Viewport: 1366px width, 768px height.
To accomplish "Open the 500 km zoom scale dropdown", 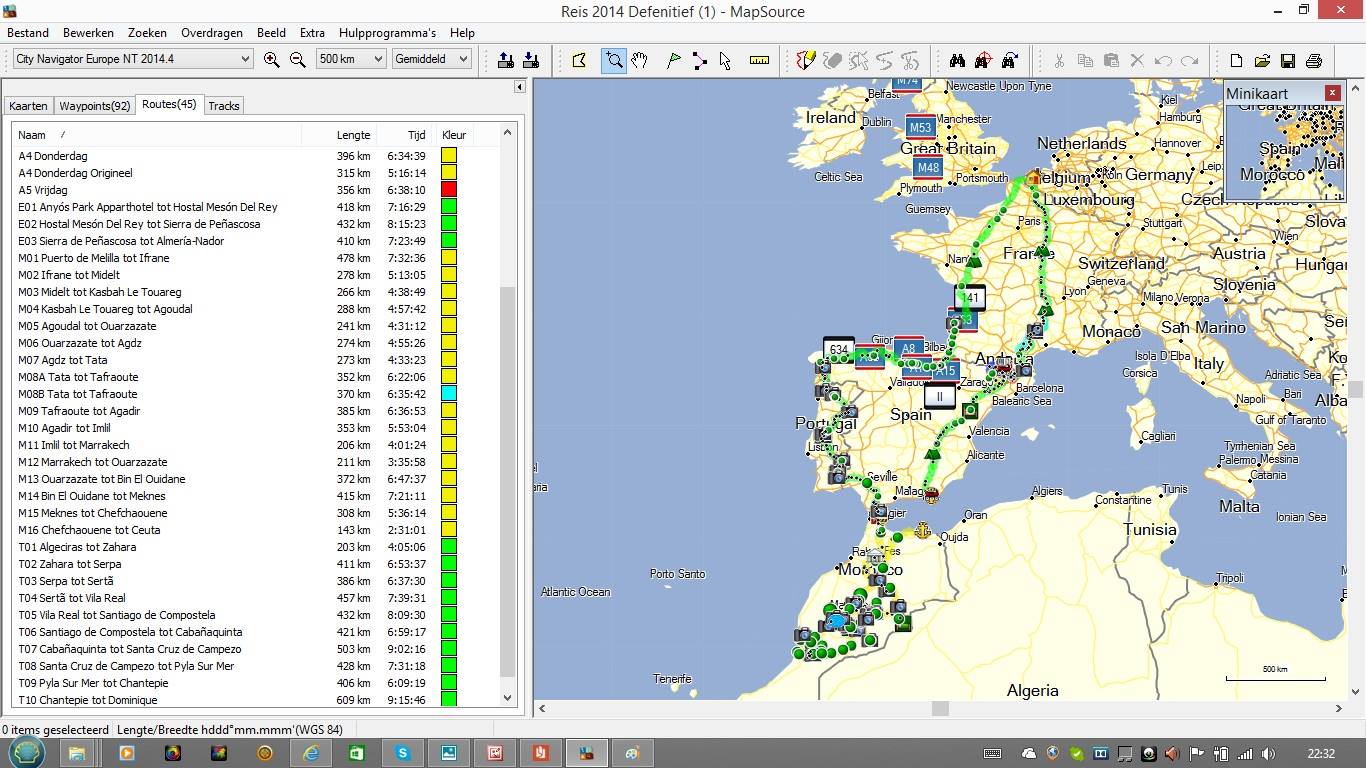I will (x=350, y=59).
